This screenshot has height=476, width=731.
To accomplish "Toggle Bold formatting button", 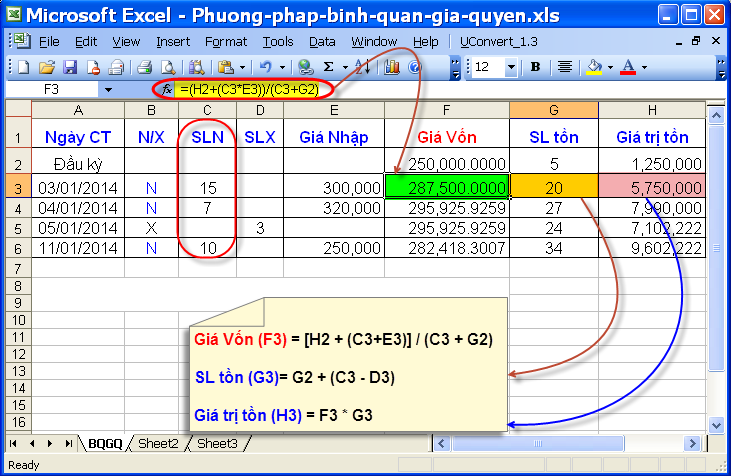I will 535,67.
